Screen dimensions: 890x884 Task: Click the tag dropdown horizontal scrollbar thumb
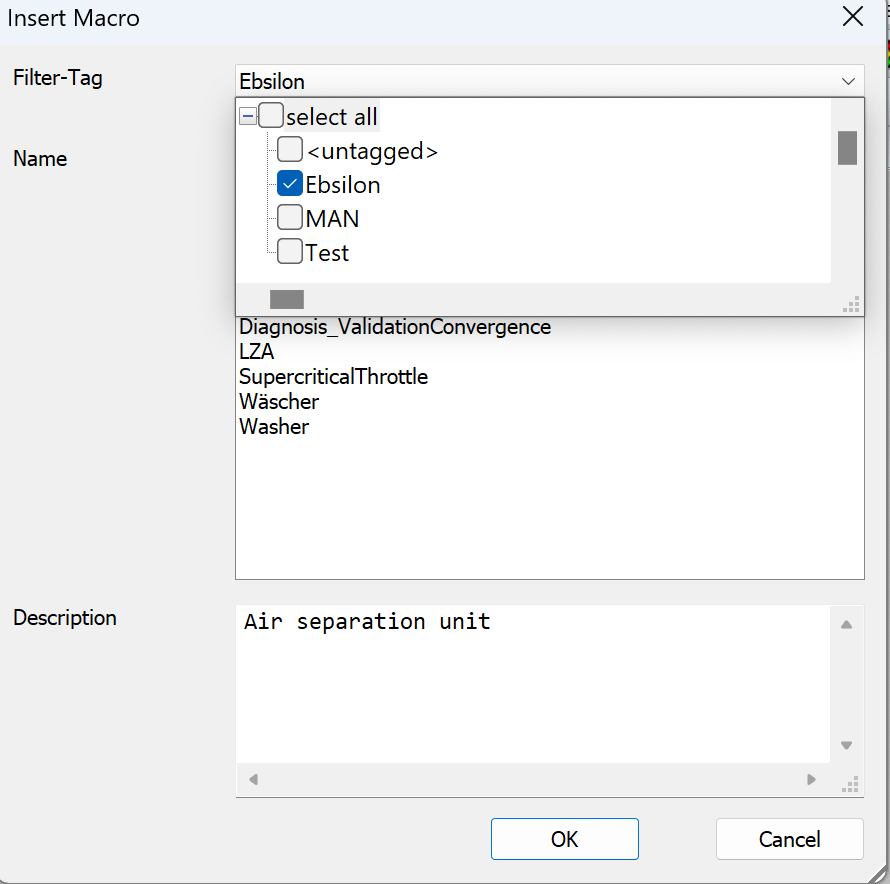pos(287,299)
